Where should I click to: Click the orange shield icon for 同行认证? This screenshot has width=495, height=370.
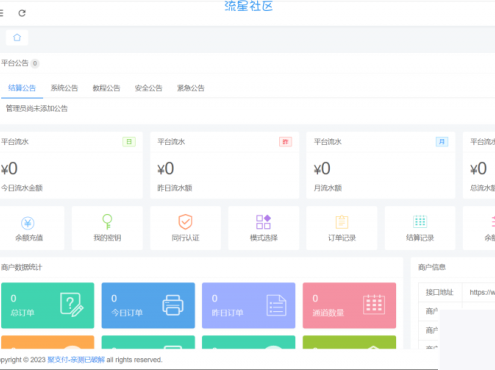pyautogui.click(x=185, y=222)
